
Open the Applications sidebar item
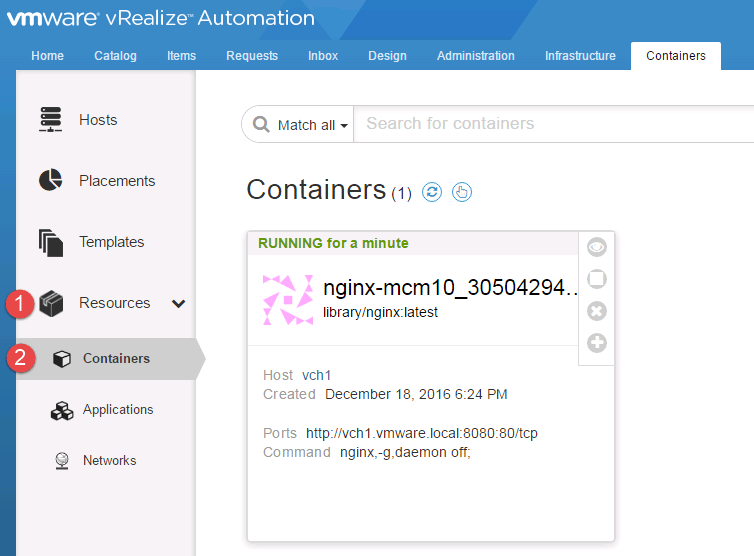117,410
